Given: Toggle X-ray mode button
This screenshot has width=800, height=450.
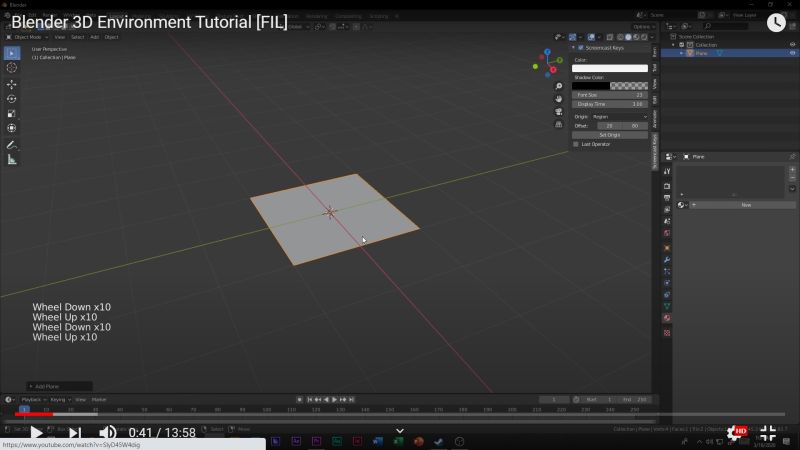Looking at the screenshot, I should [610, 37].
